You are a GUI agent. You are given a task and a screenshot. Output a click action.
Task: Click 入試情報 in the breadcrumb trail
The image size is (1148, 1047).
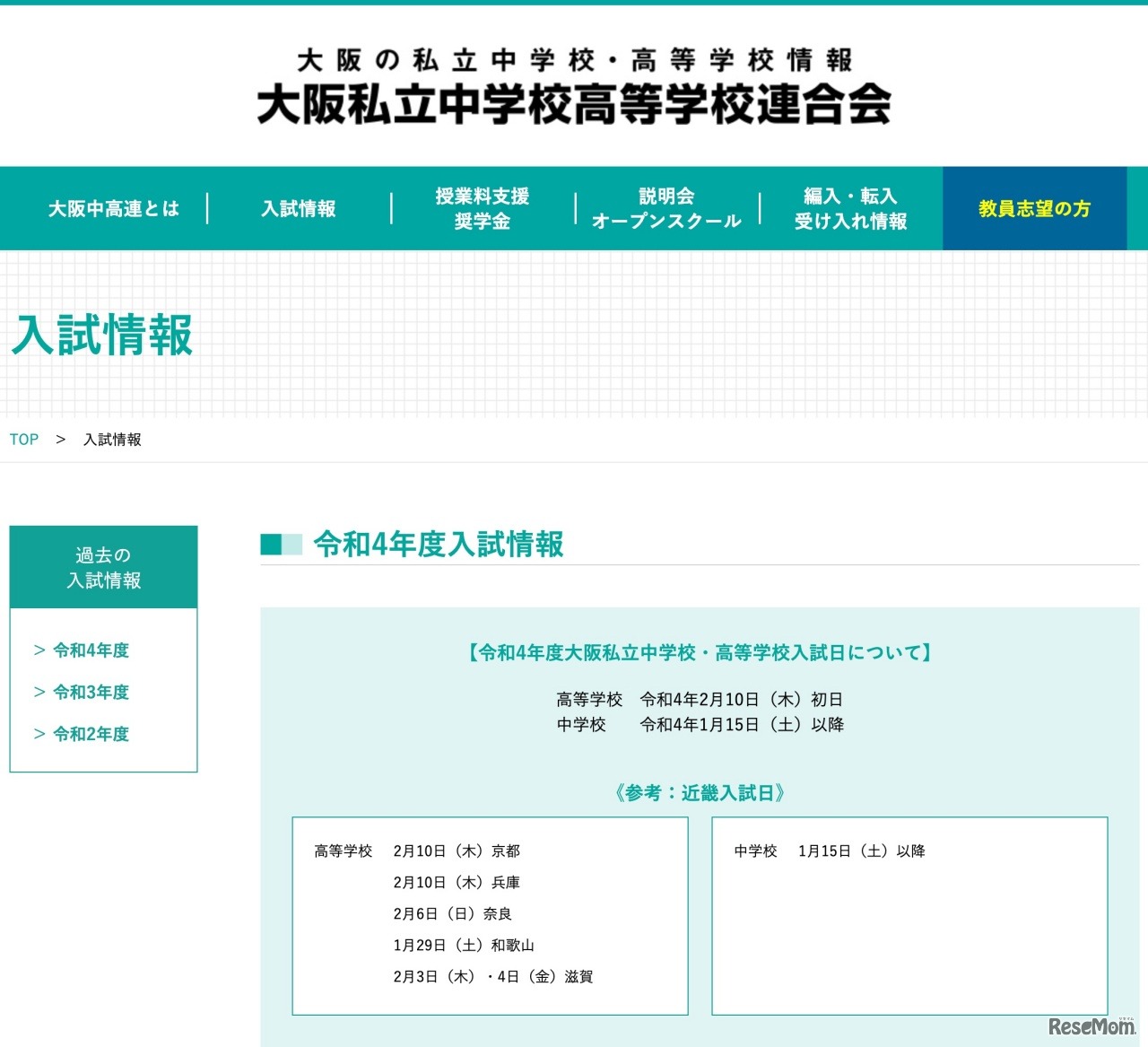click(x=111, y=440)
